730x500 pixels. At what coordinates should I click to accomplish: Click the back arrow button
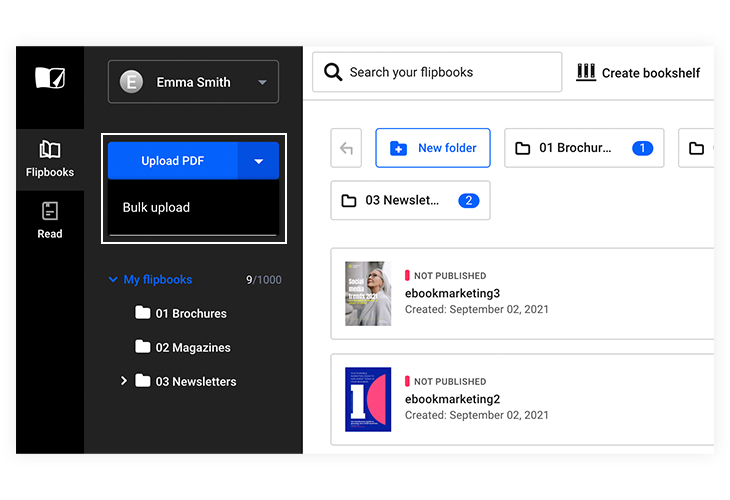tap(346, 148)
